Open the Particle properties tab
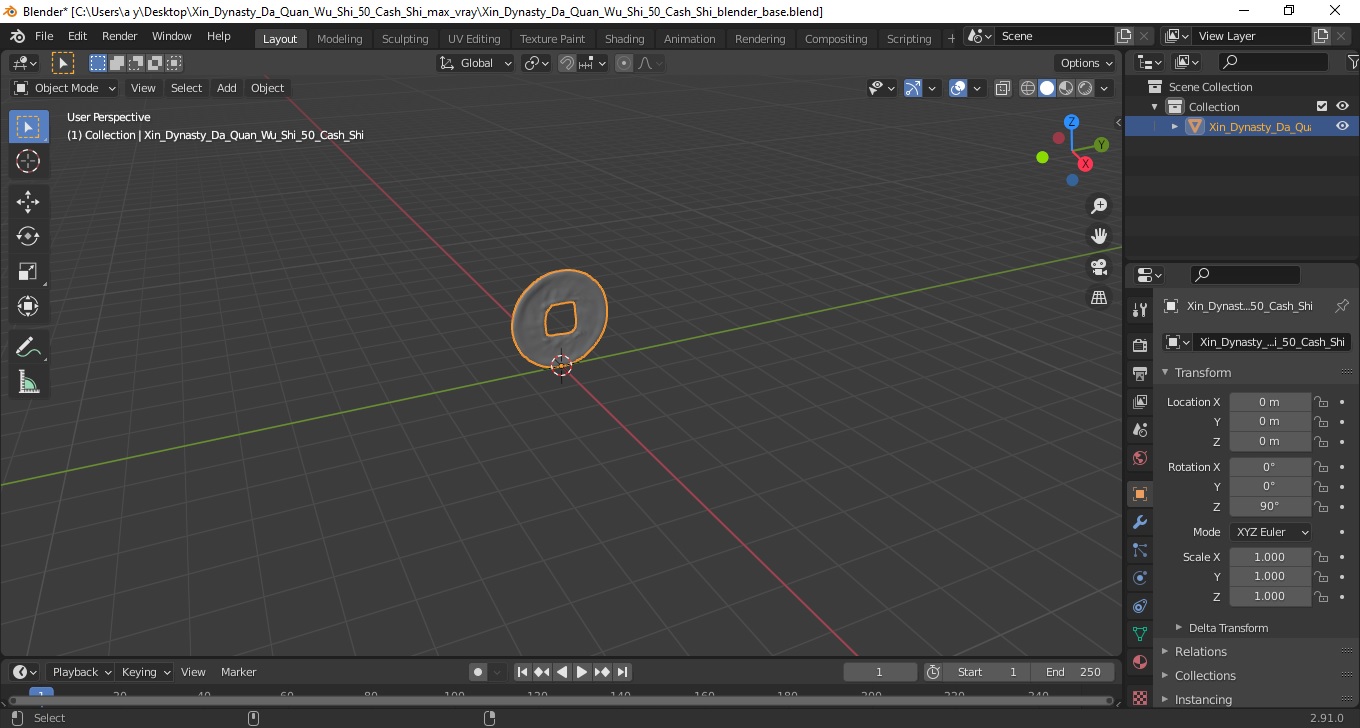This screenshot has width=1360, height=728. click(x=1140, y=550)
